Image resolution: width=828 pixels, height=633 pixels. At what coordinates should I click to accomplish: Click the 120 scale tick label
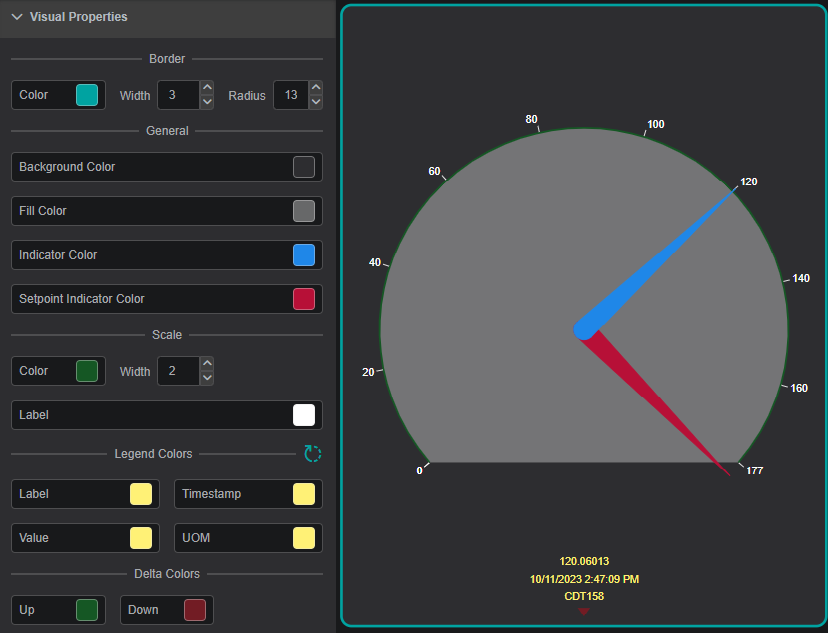pyautogui.click(x=749, y=182)
